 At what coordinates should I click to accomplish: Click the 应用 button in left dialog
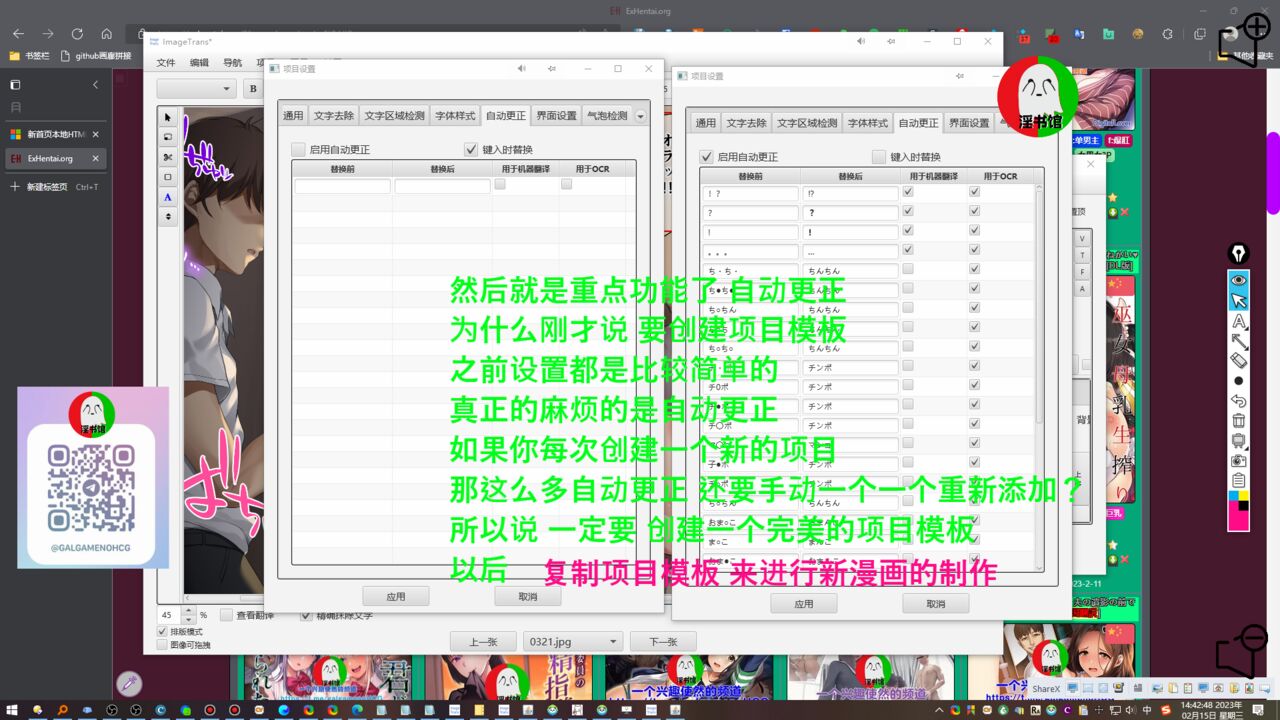(x=395, y=596)
